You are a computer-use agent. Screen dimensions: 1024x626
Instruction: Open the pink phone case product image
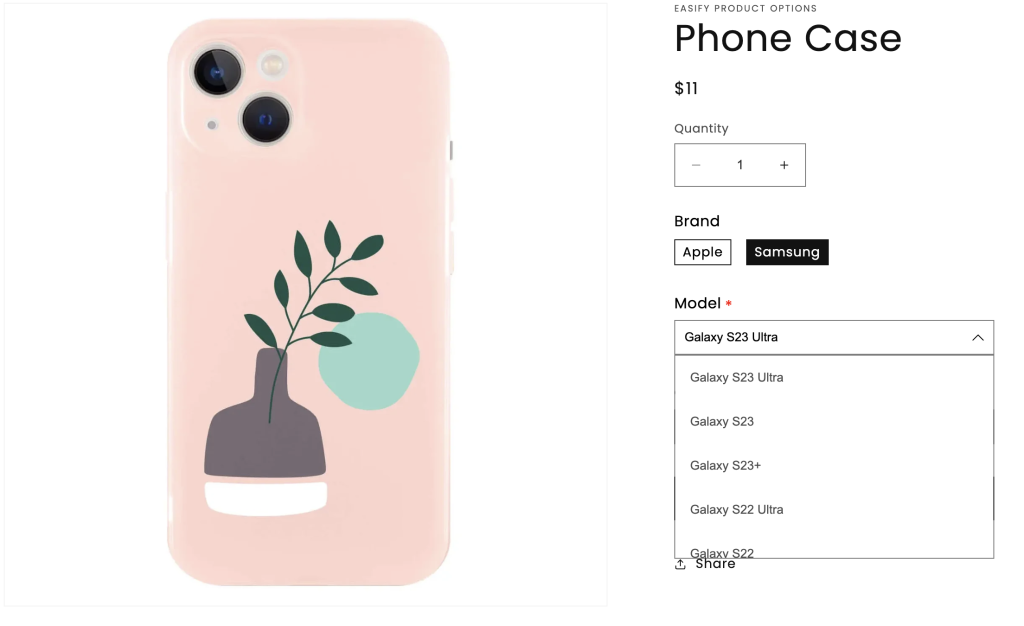click(x=307, y=302)
